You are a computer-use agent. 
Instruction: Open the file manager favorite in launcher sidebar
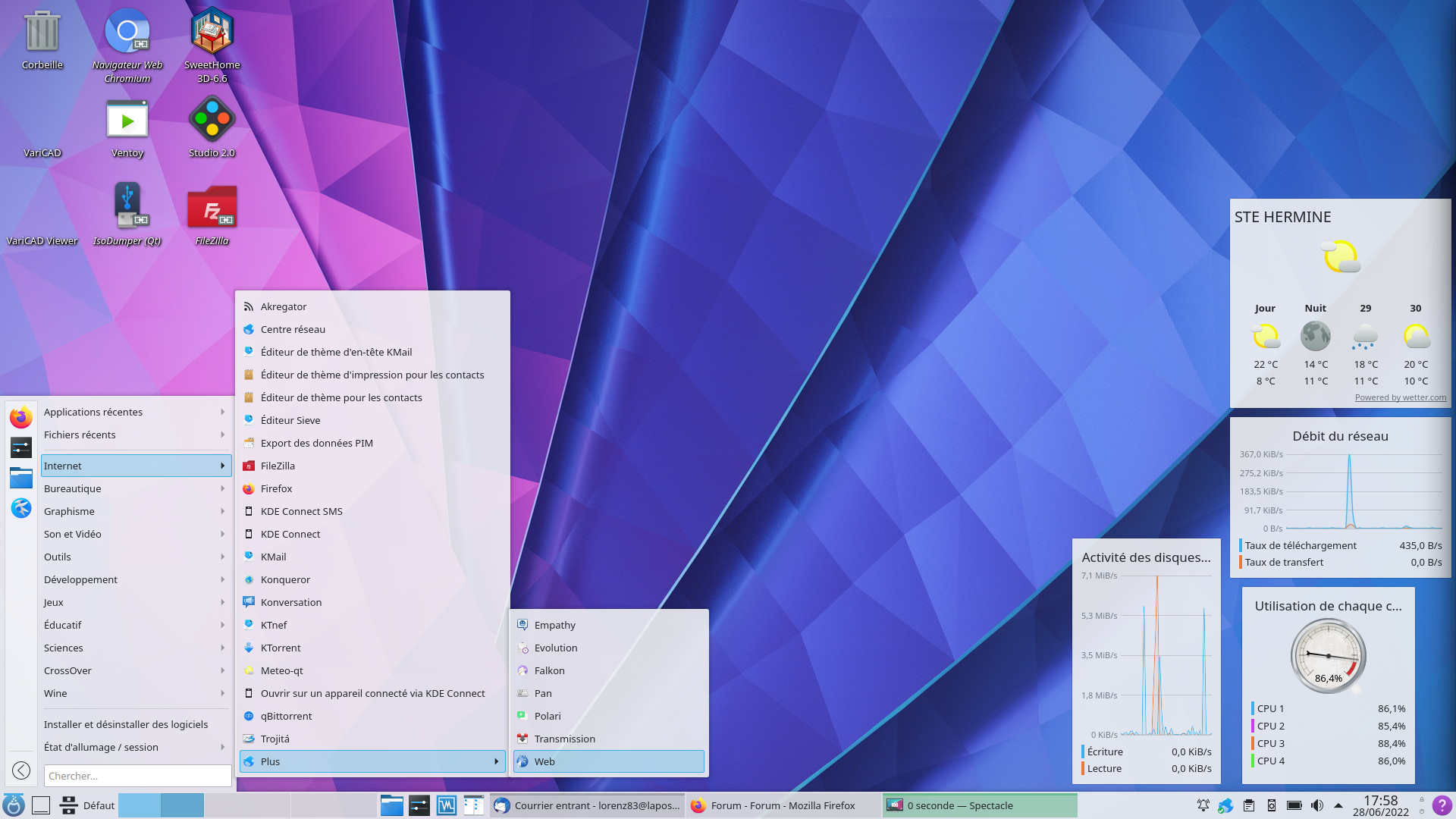click(x=21, y=478)
